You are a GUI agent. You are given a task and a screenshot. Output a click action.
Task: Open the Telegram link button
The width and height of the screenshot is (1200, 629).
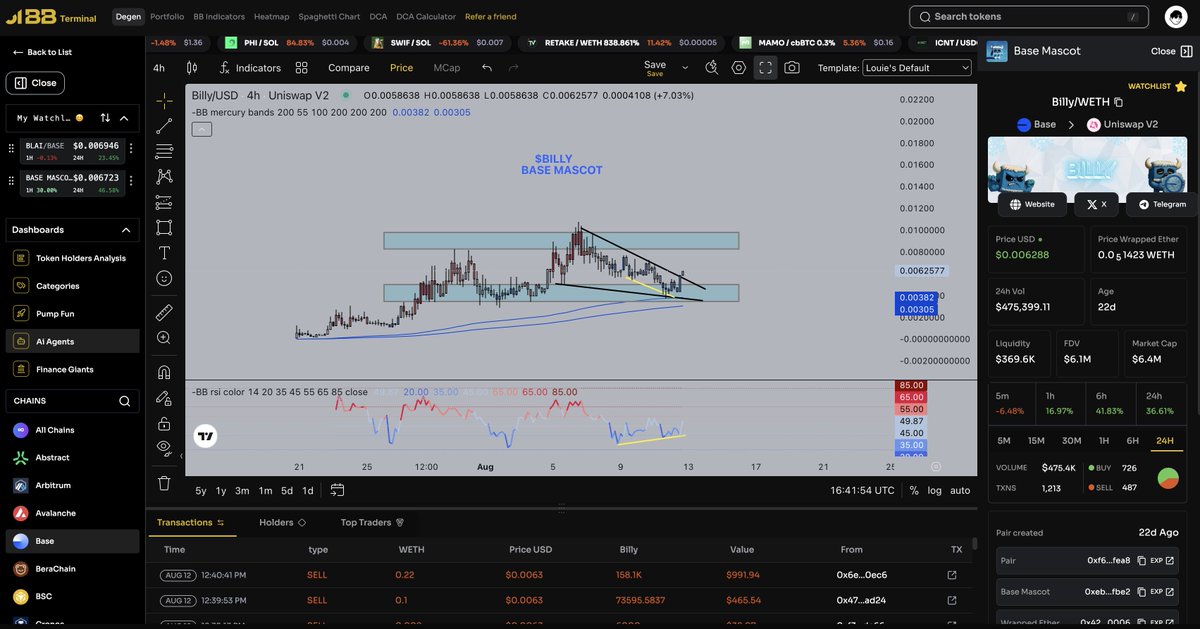tap(1162, 204)
